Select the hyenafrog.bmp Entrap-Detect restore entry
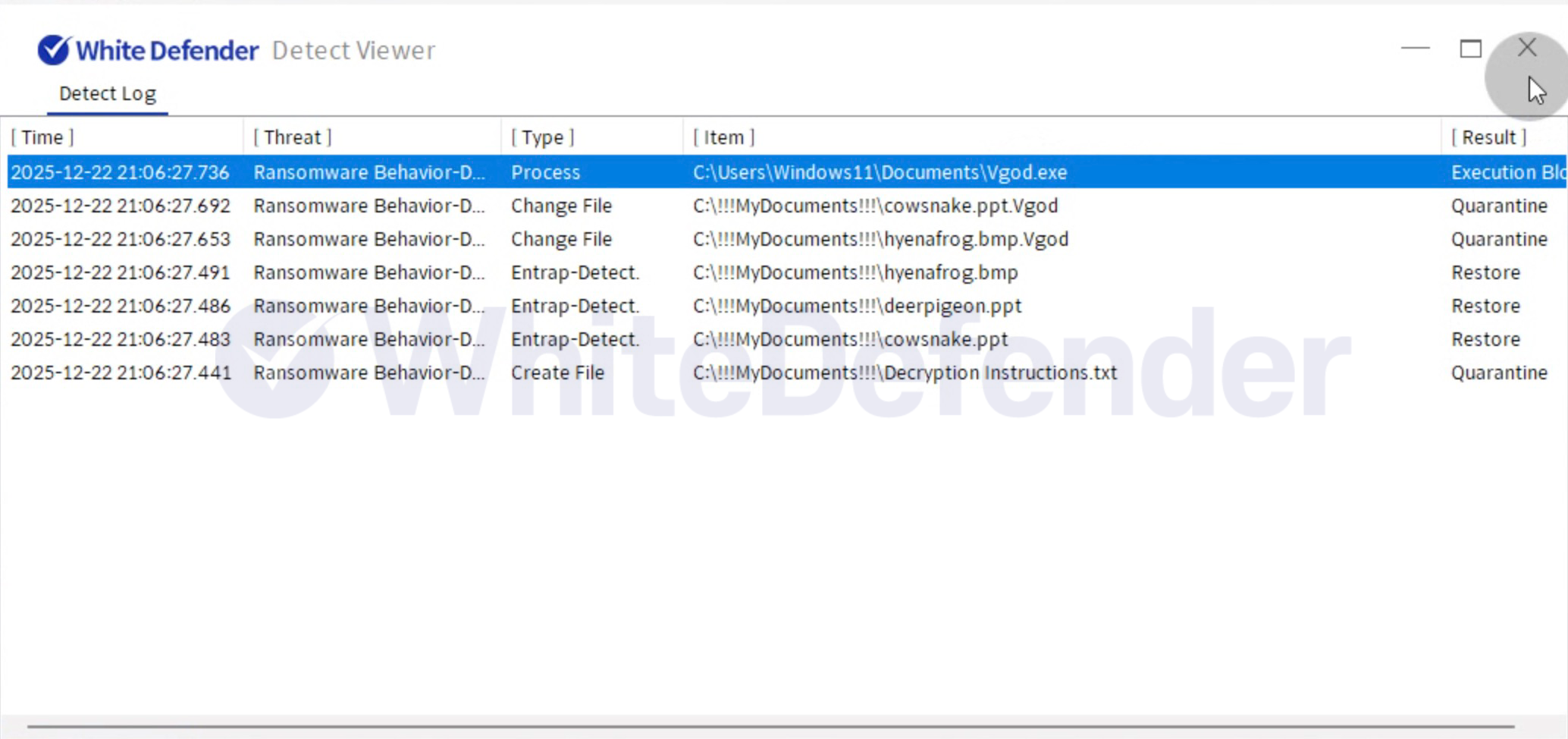 point(855,272)
